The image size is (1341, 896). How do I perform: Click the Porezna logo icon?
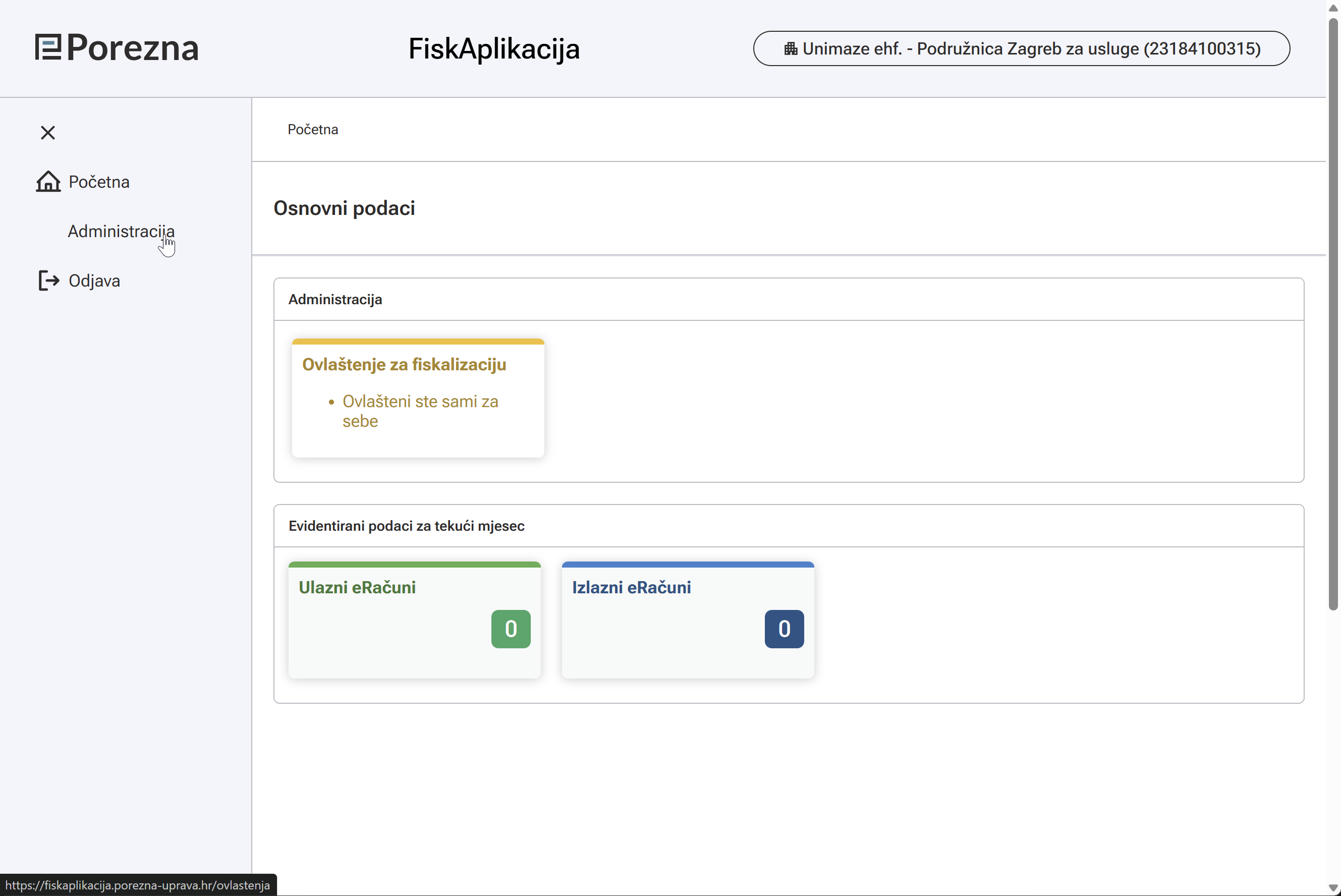click(x=48, y=47)
